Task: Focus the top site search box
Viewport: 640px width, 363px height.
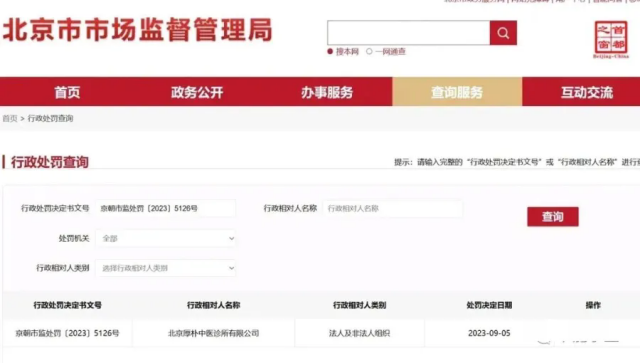Action: (x=409, y=33)
